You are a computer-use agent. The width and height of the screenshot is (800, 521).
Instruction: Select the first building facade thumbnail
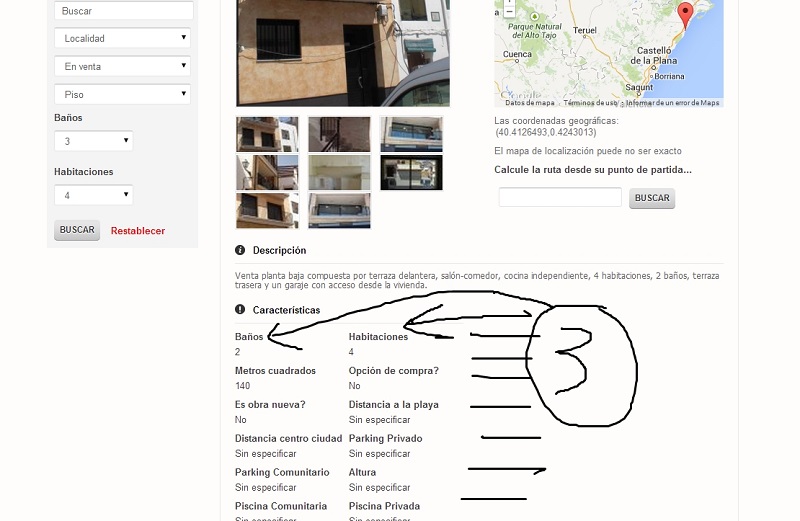(x=267, y=134)
